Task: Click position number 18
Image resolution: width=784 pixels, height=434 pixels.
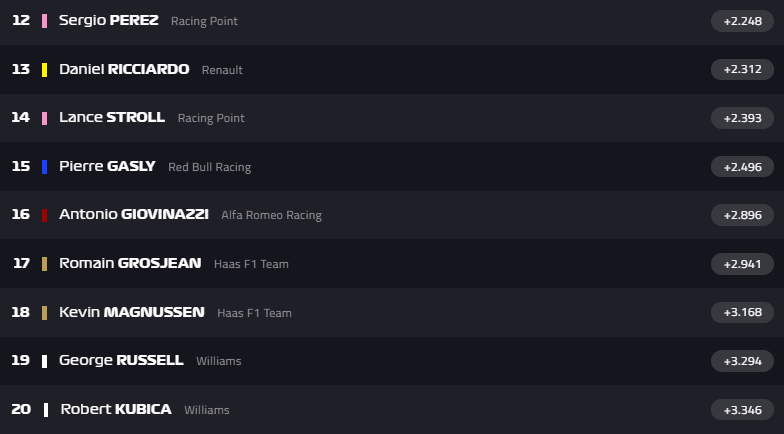Action: pos(20,313)
